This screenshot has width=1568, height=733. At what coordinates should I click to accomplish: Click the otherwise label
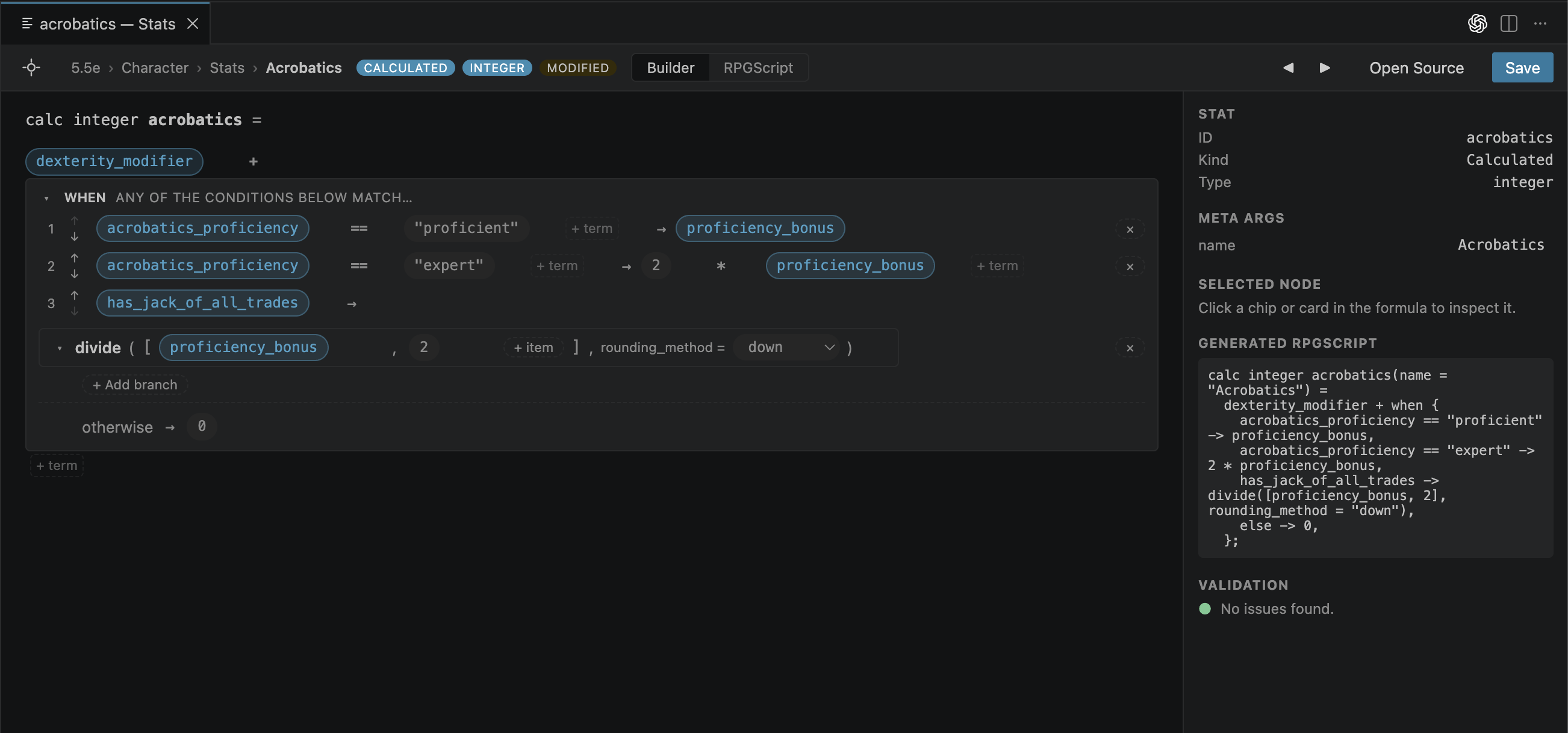click(117, 427)
